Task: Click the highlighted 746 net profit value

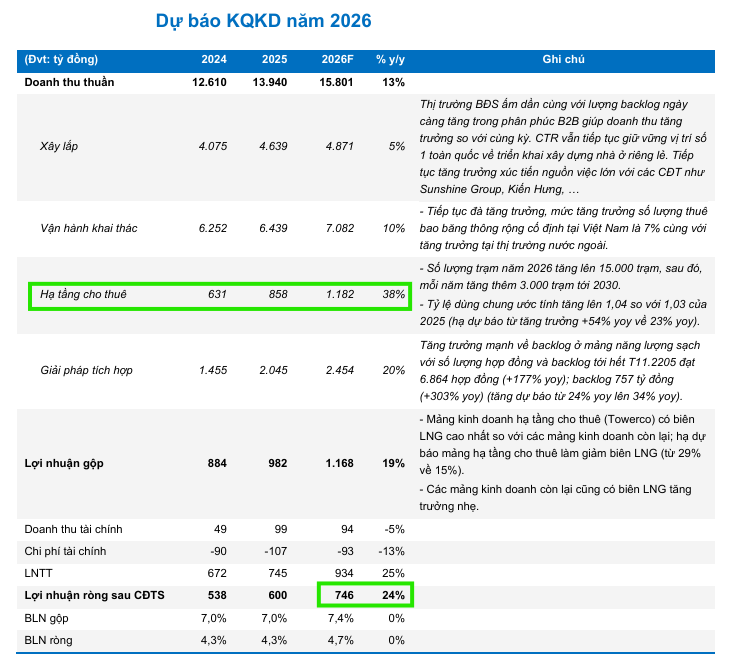Action: click(343, 595)
